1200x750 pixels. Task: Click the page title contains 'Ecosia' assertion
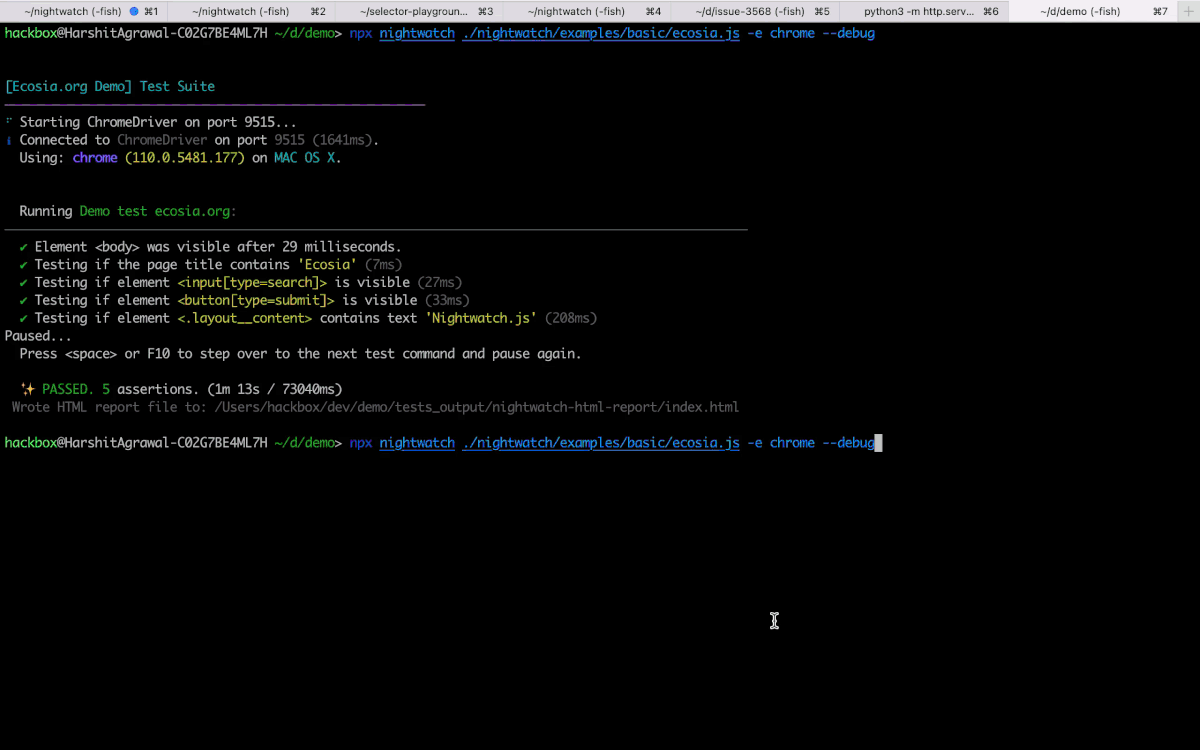click(218, 265)
